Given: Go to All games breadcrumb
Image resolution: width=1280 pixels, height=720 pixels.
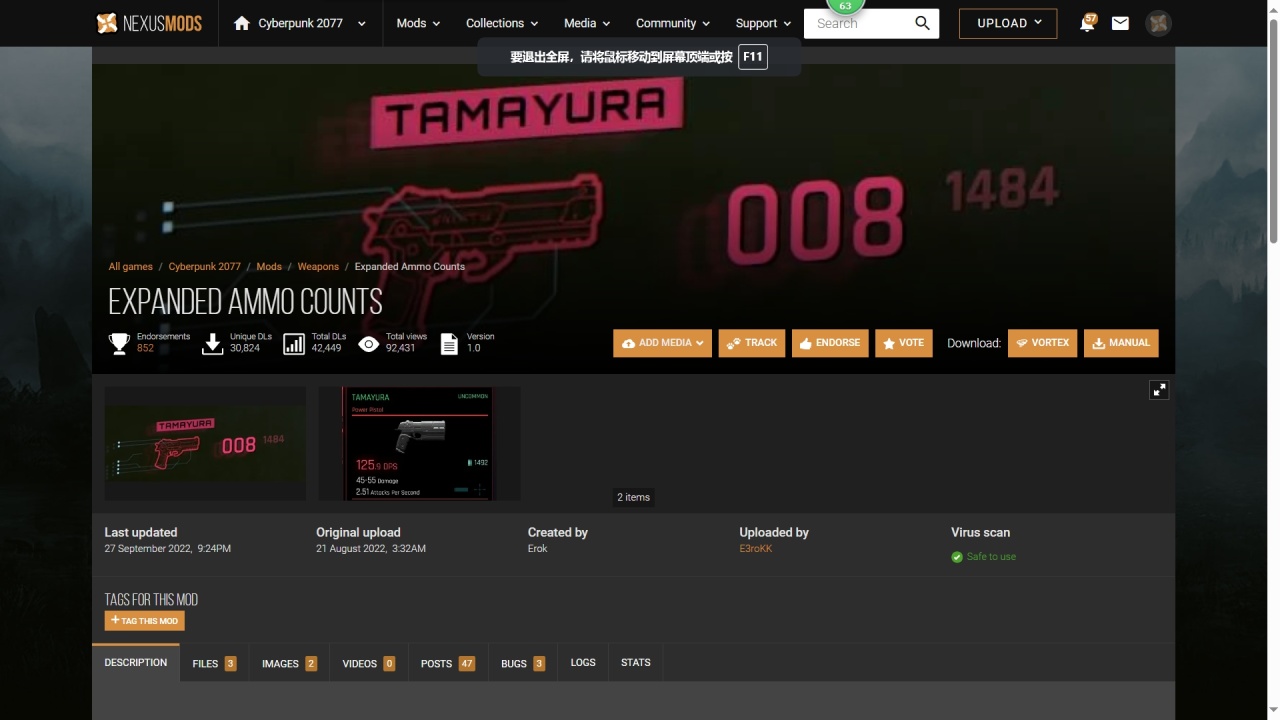Looking at the screenshot, I should (x=131, y=267).
